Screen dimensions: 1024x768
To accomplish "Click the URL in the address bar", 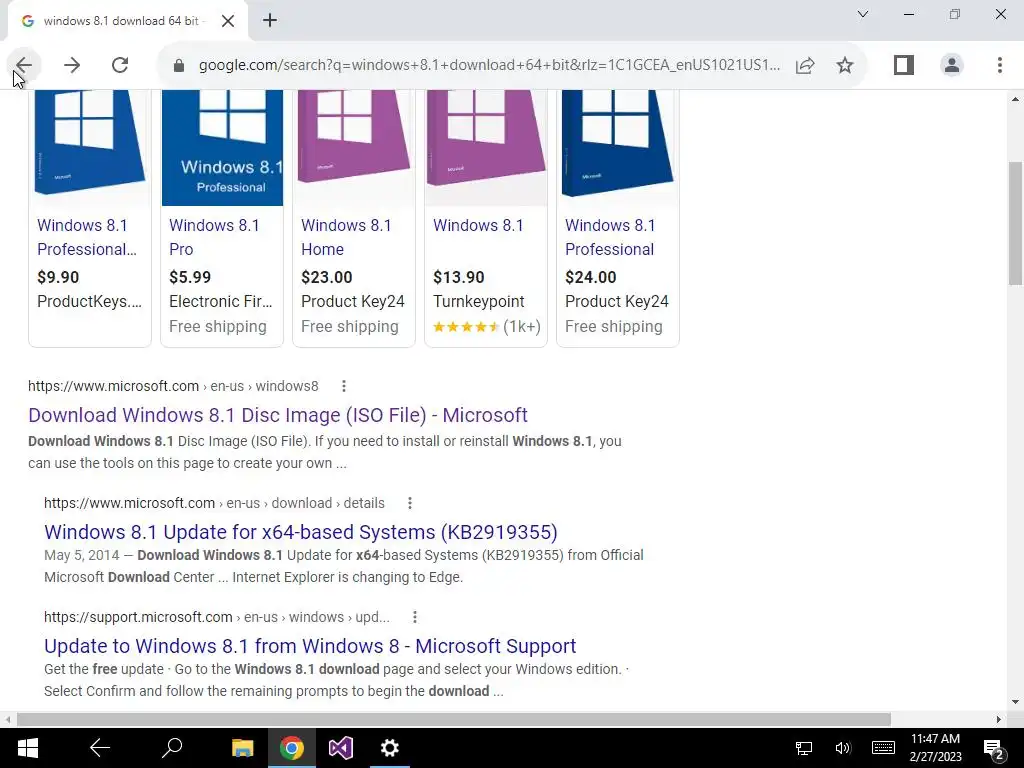I will click(489, 65).
